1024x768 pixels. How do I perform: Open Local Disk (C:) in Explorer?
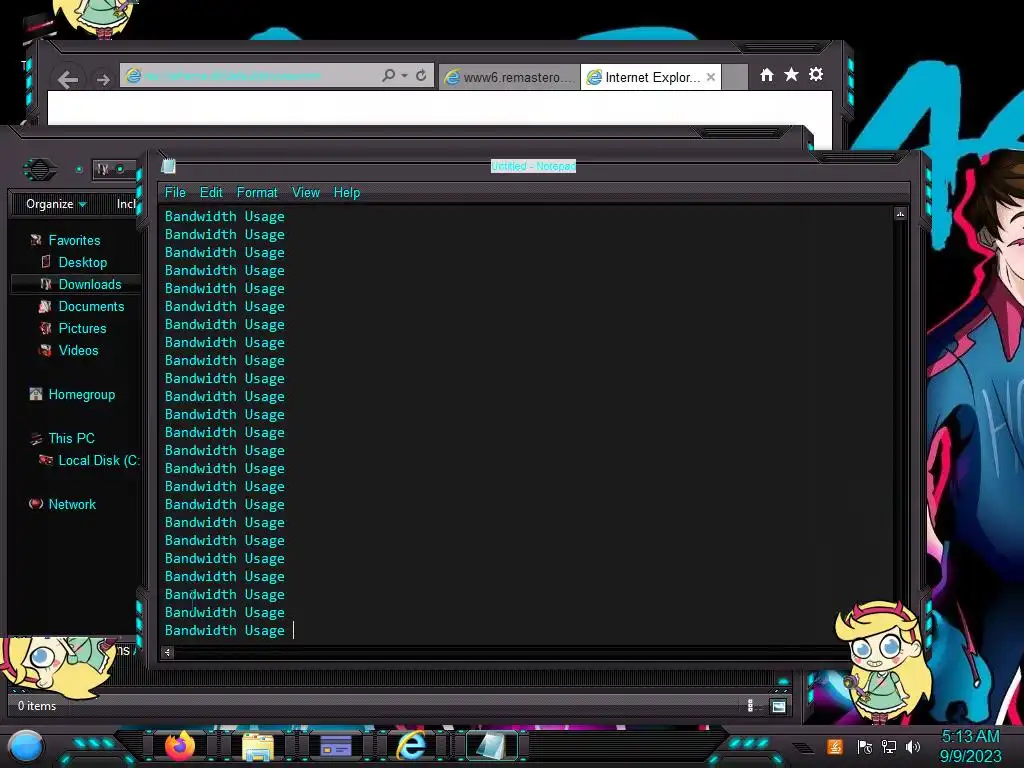99,460
